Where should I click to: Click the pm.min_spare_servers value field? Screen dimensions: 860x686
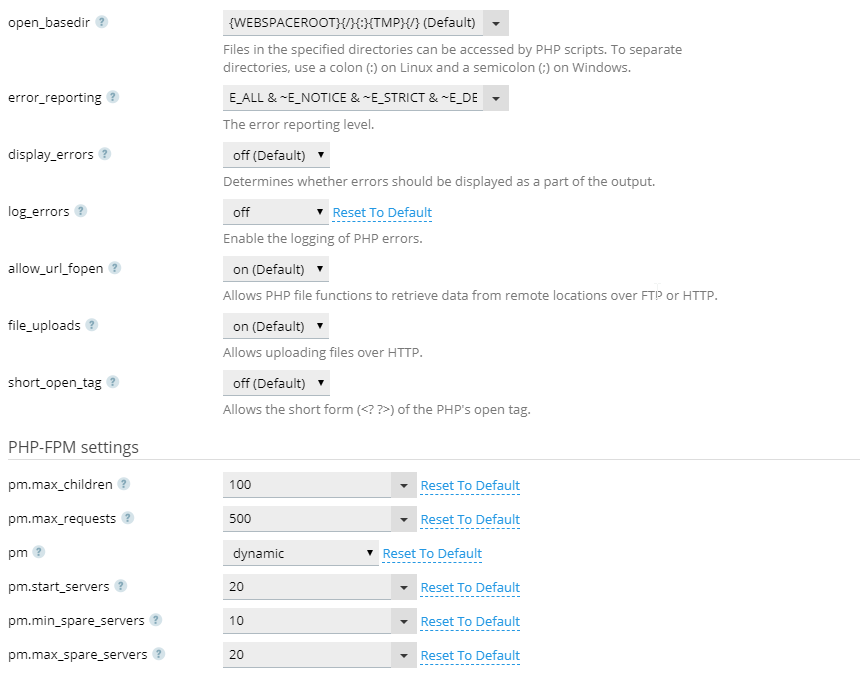[306, 621]
